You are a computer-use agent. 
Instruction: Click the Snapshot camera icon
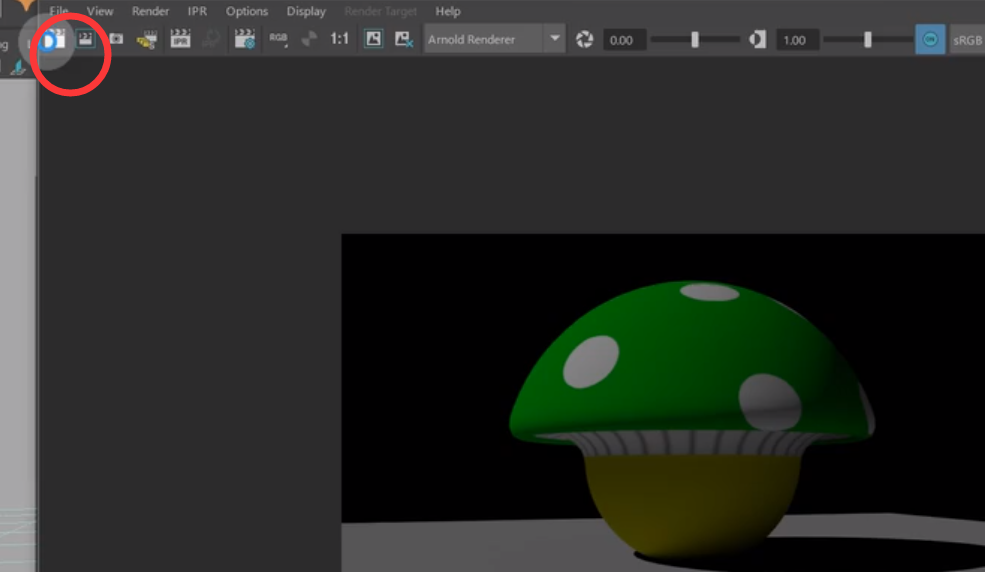[116, 39]
